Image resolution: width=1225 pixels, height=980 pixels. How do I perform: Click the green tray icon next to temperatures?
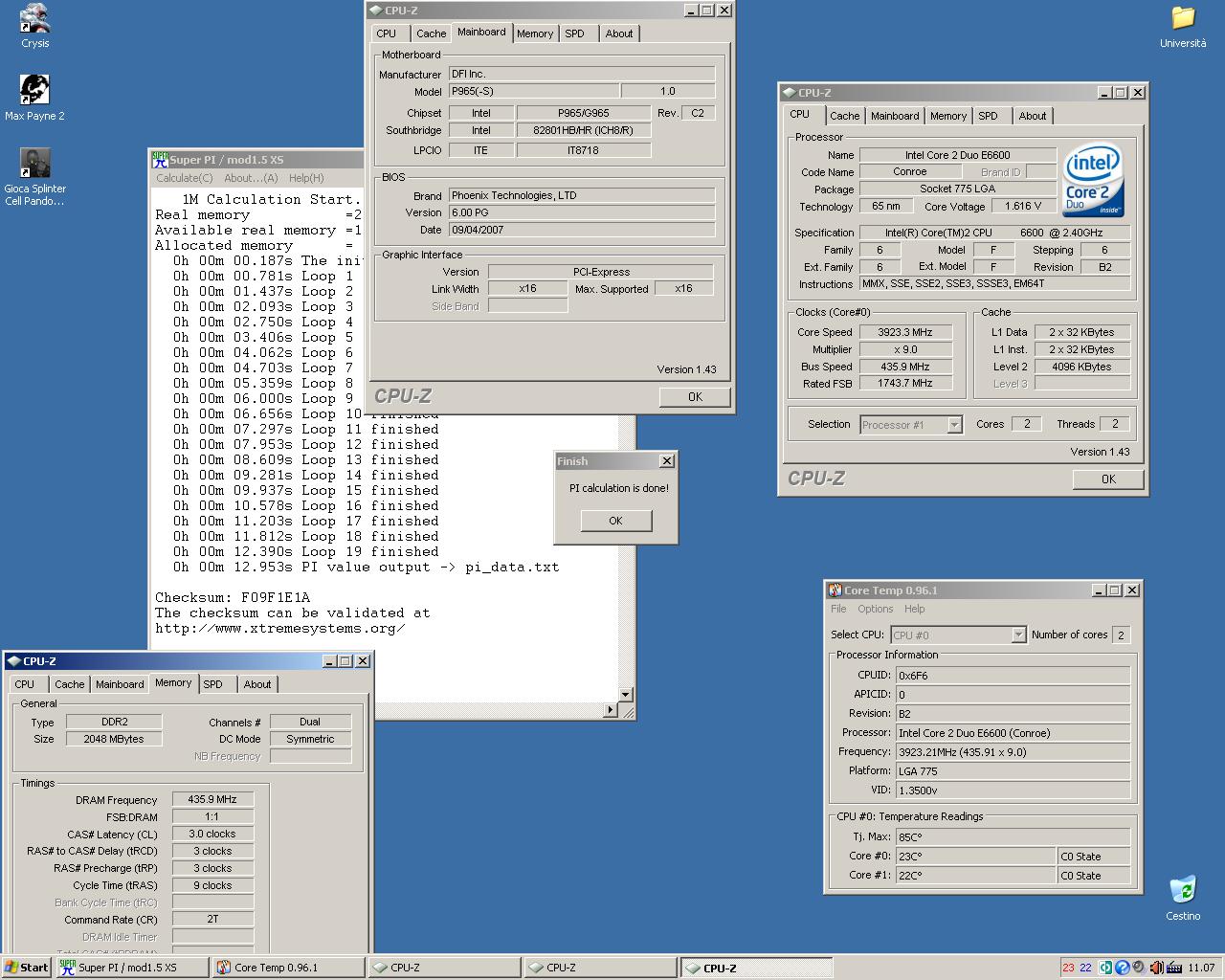pos(1105,968)
